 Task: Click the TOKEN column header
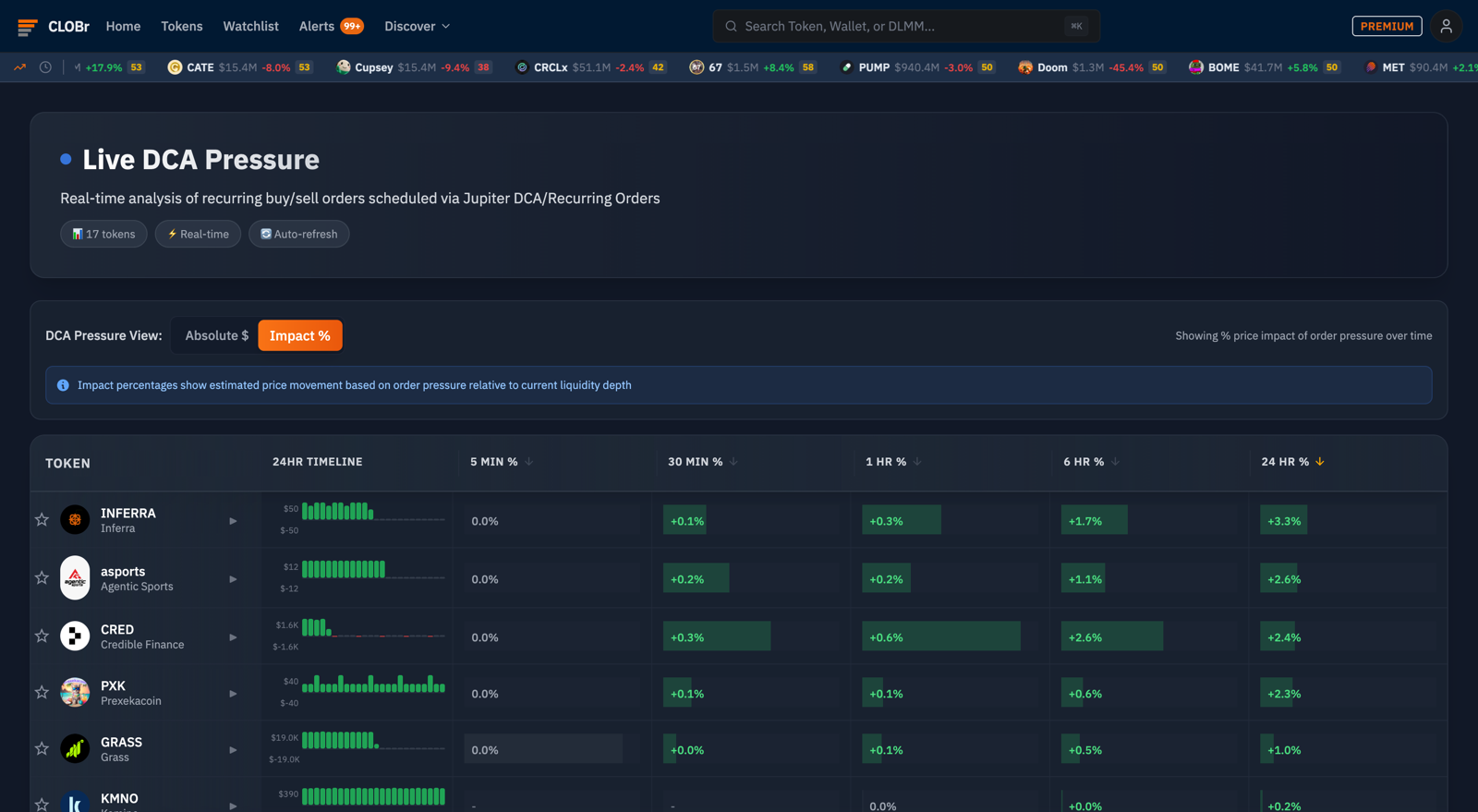(x=67, y=463)
